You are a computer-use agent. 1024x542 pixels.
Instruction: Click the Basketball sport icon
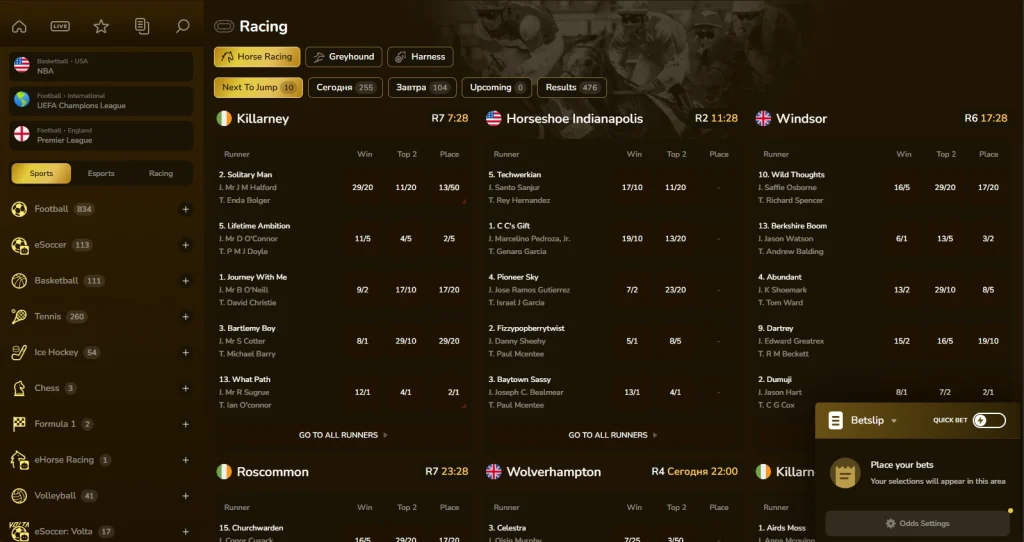pyautogui.click(x=20, y=281)
